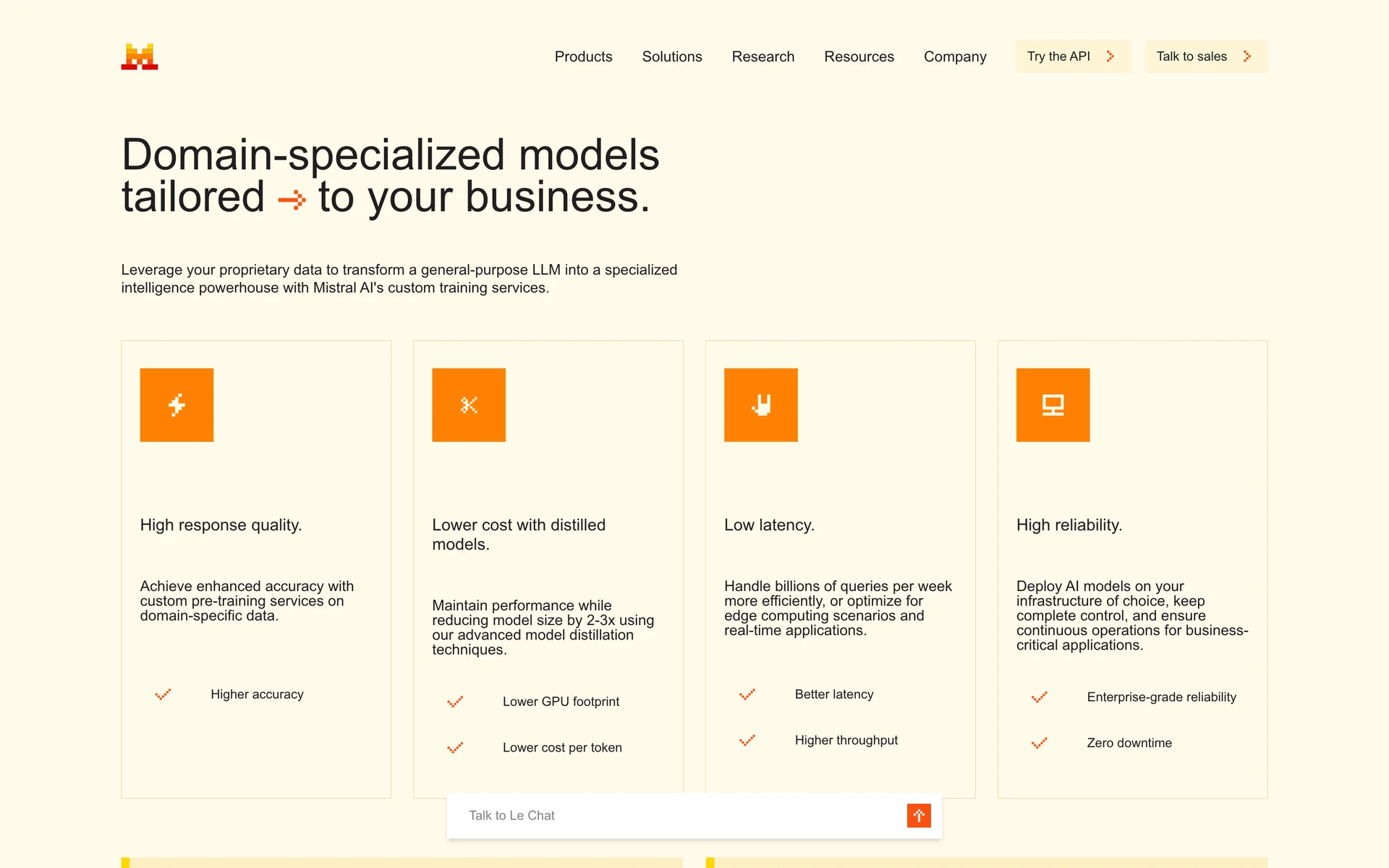Click chevron arrow on Try the API
The width and height of the screenshot is (1389, 868).
pos(1110,56)
